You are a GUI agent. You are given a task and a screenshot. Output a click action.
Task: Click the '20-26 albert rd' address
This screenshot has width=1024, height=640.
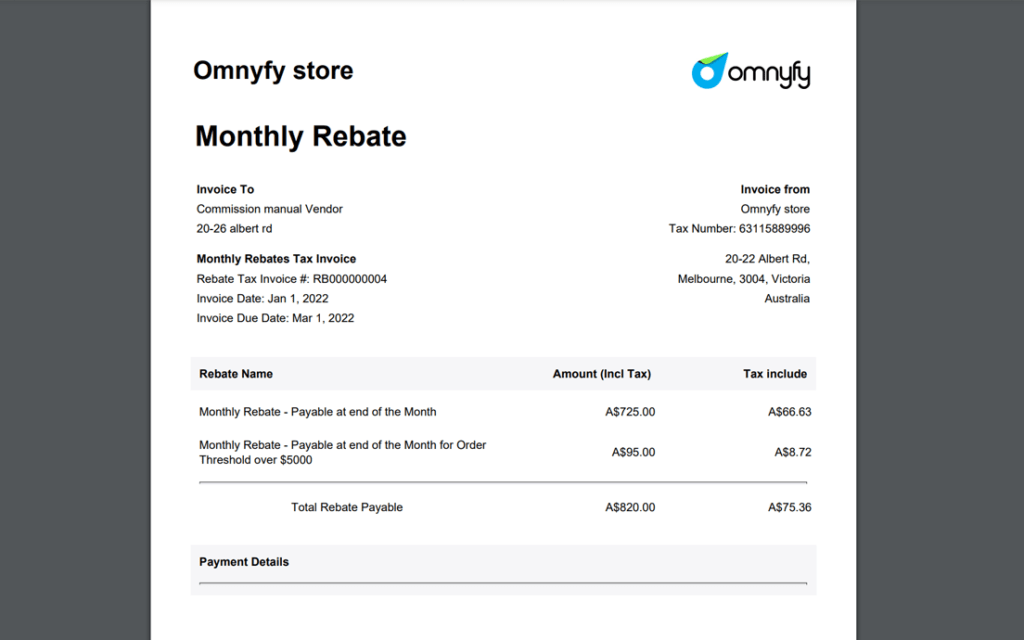234,229
